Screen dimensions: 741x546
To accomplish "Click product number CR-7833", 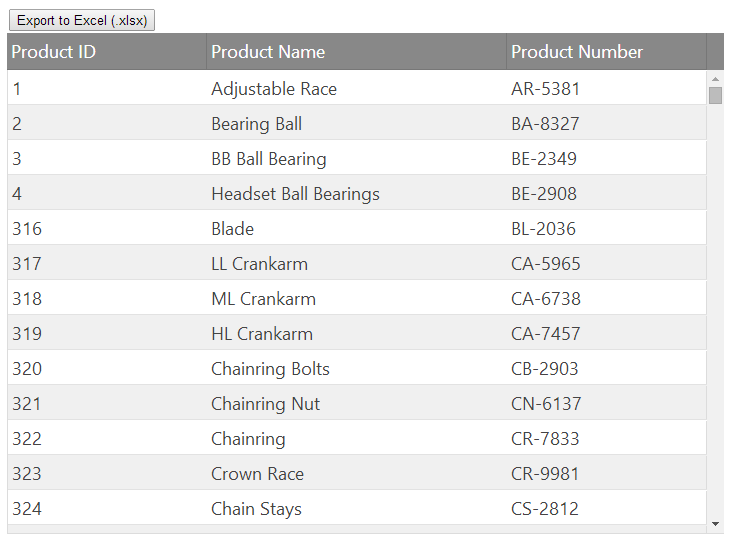I will 545,439.
